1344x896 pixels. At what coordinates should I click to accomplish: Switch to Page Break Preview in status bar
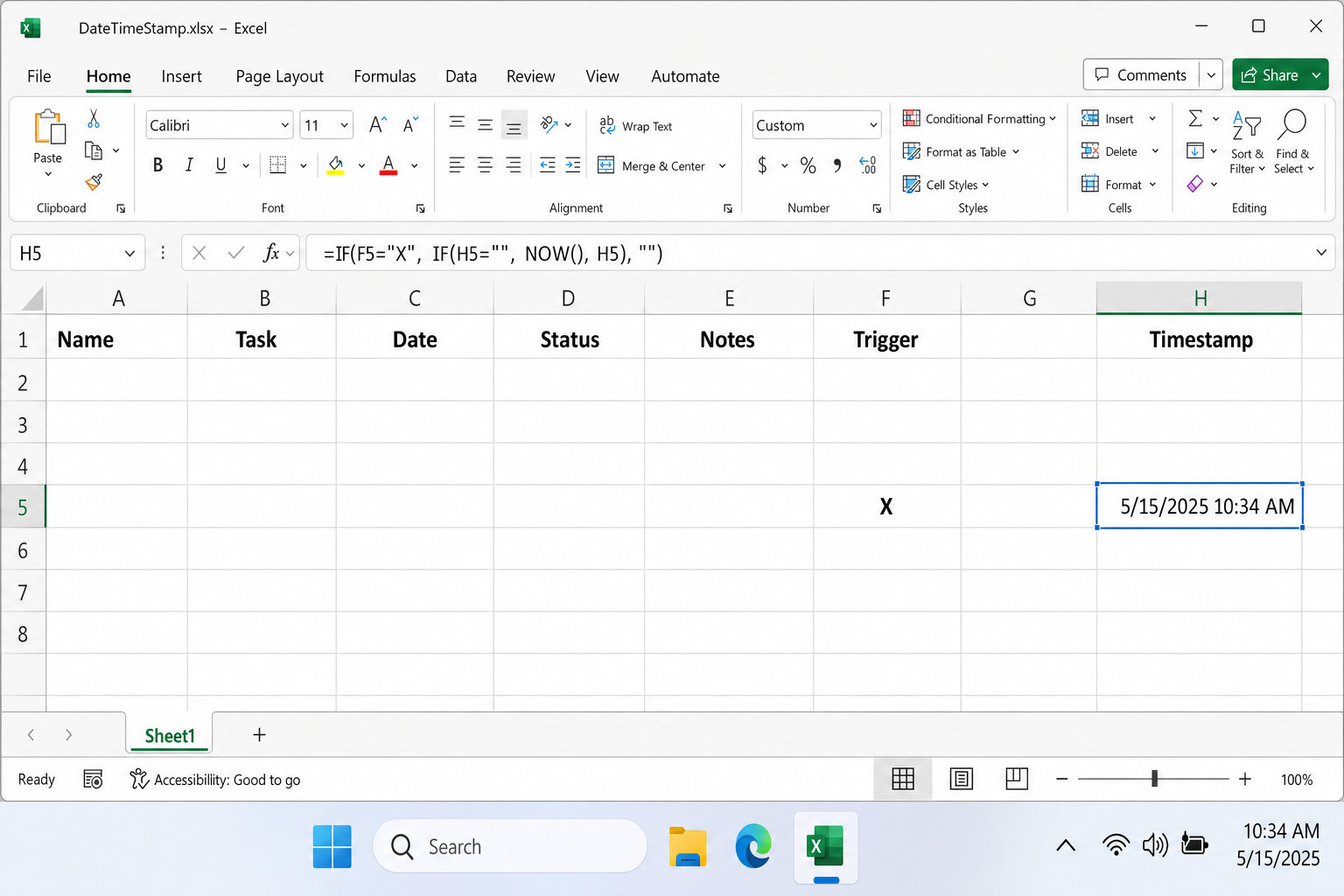click(1017, 779)
